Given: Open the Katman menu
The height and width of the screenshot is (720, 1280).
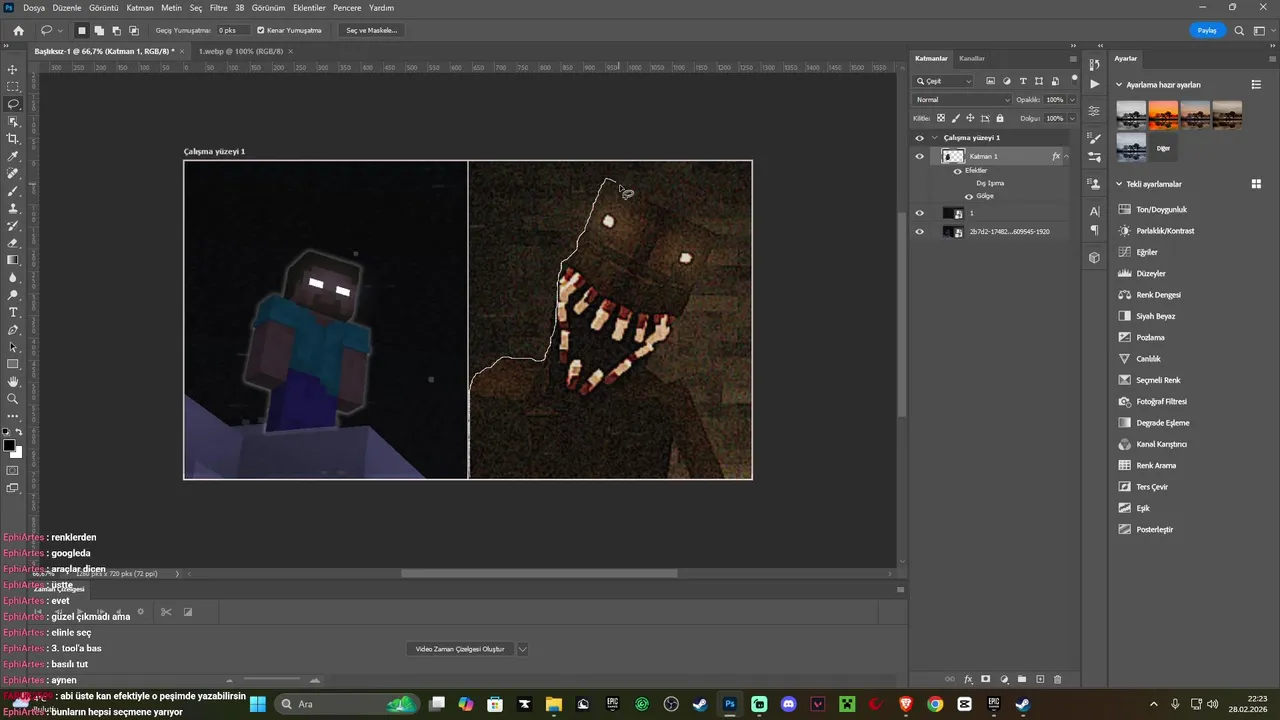Looking at the screenshot, I should click(140, 7).
